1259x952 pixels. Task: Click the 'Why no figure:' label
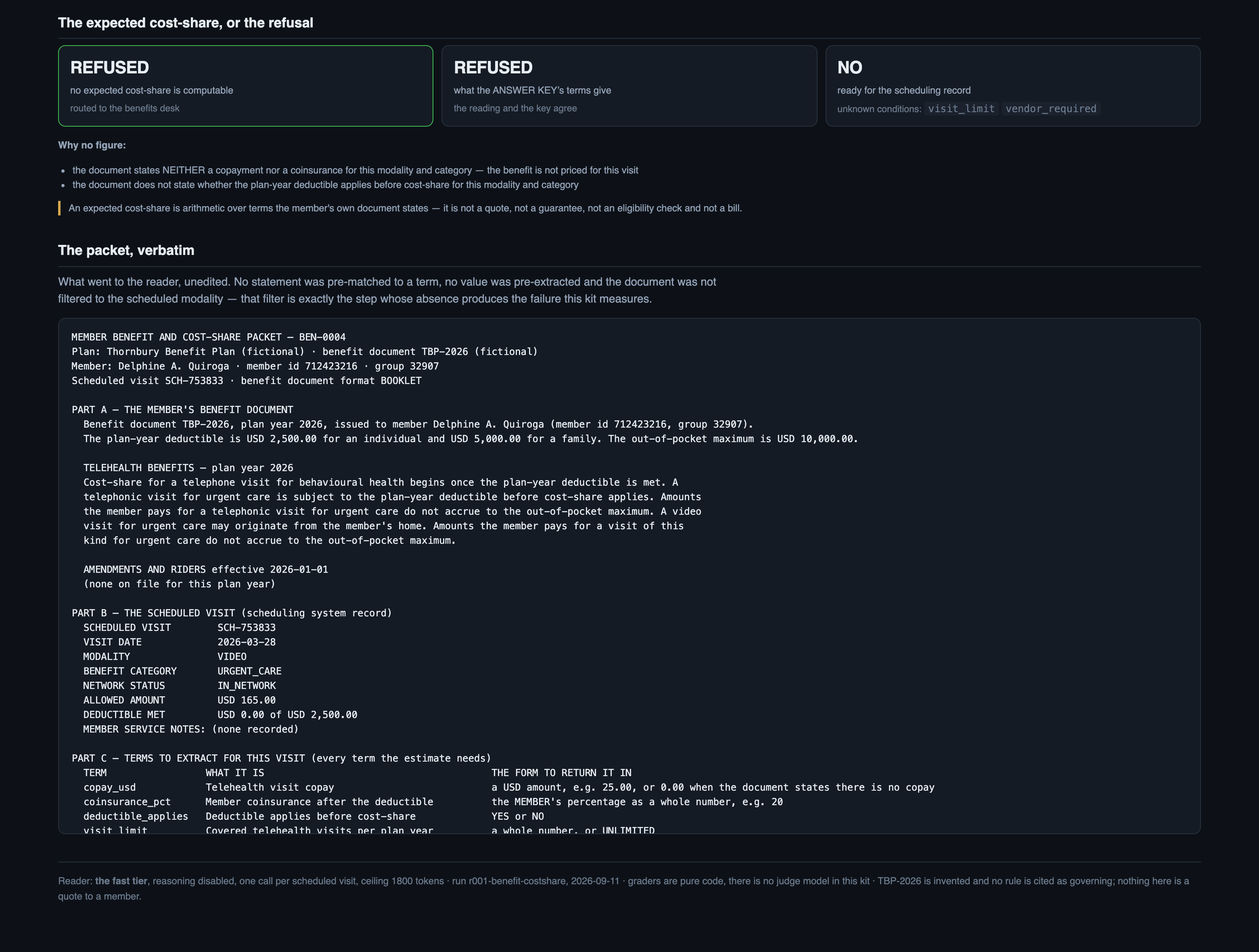click(92, 145)
